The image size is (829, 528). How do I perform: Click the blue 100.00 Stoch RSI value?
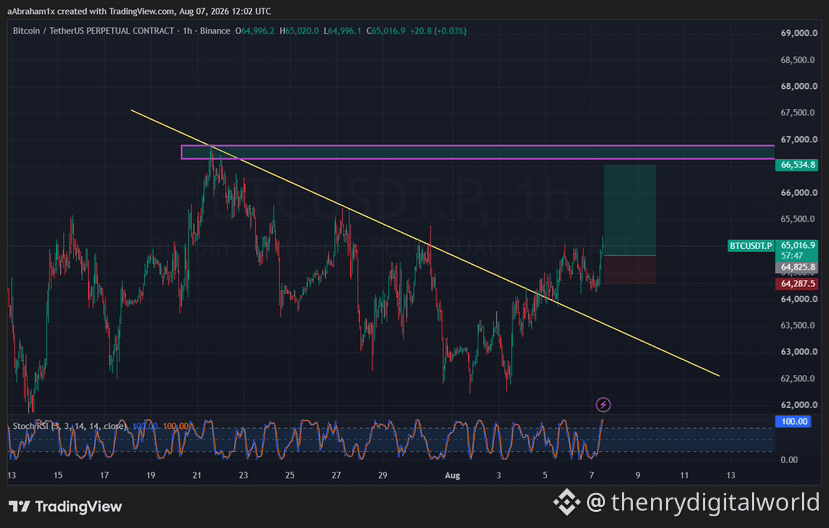tap(145, 426)
